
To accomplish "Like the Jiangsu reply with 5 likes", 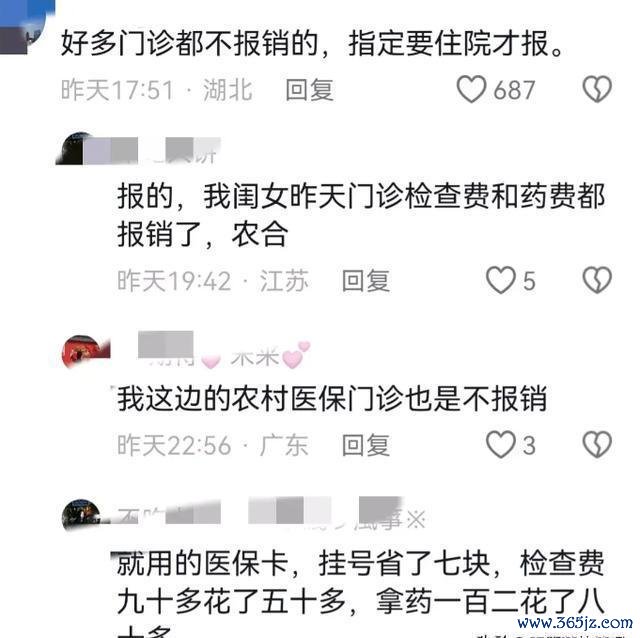I will pyautogui.click(x=500, y=280).
